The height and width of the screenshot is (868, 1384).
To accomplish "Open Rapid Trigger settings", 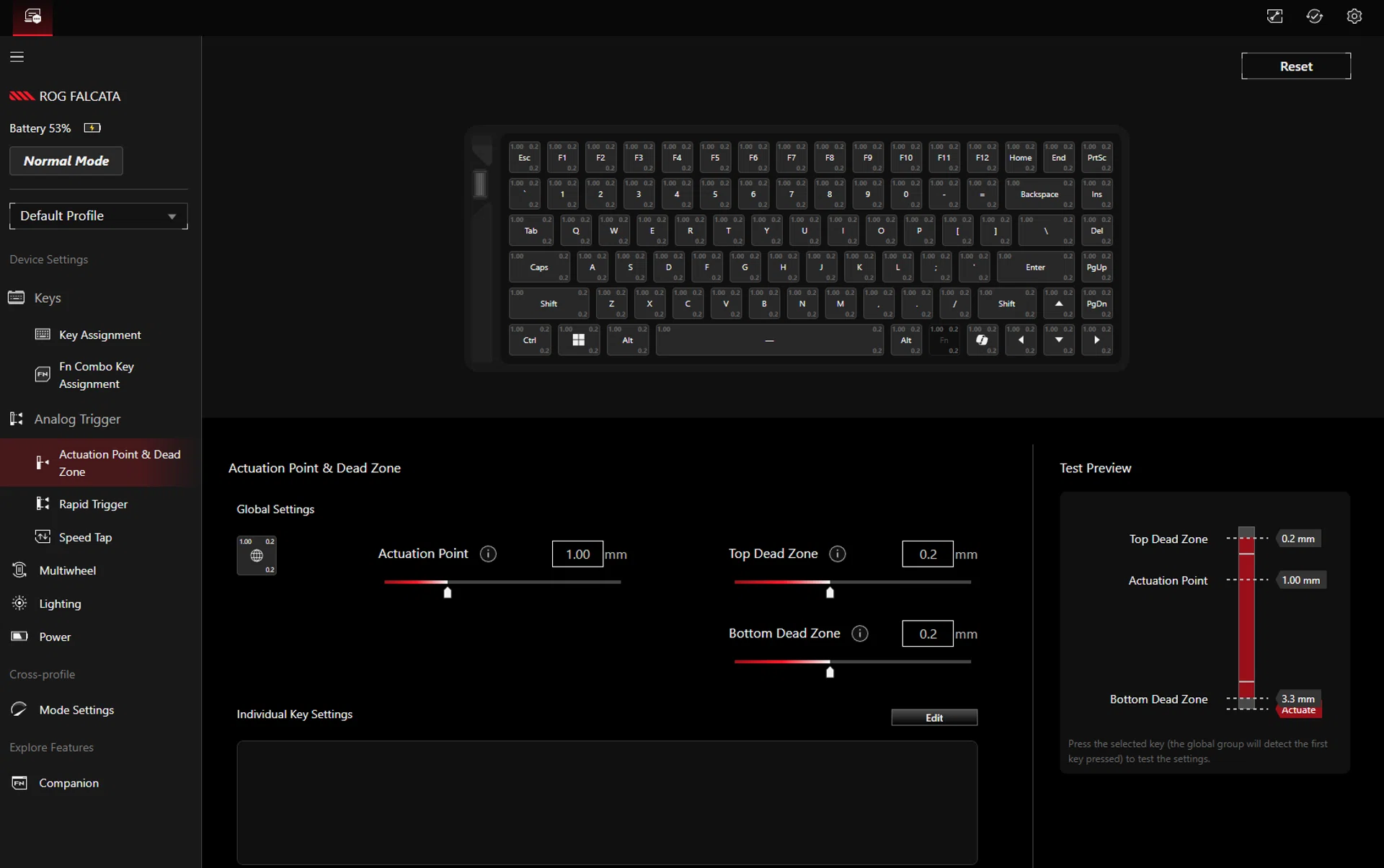I will click(93, 504).
